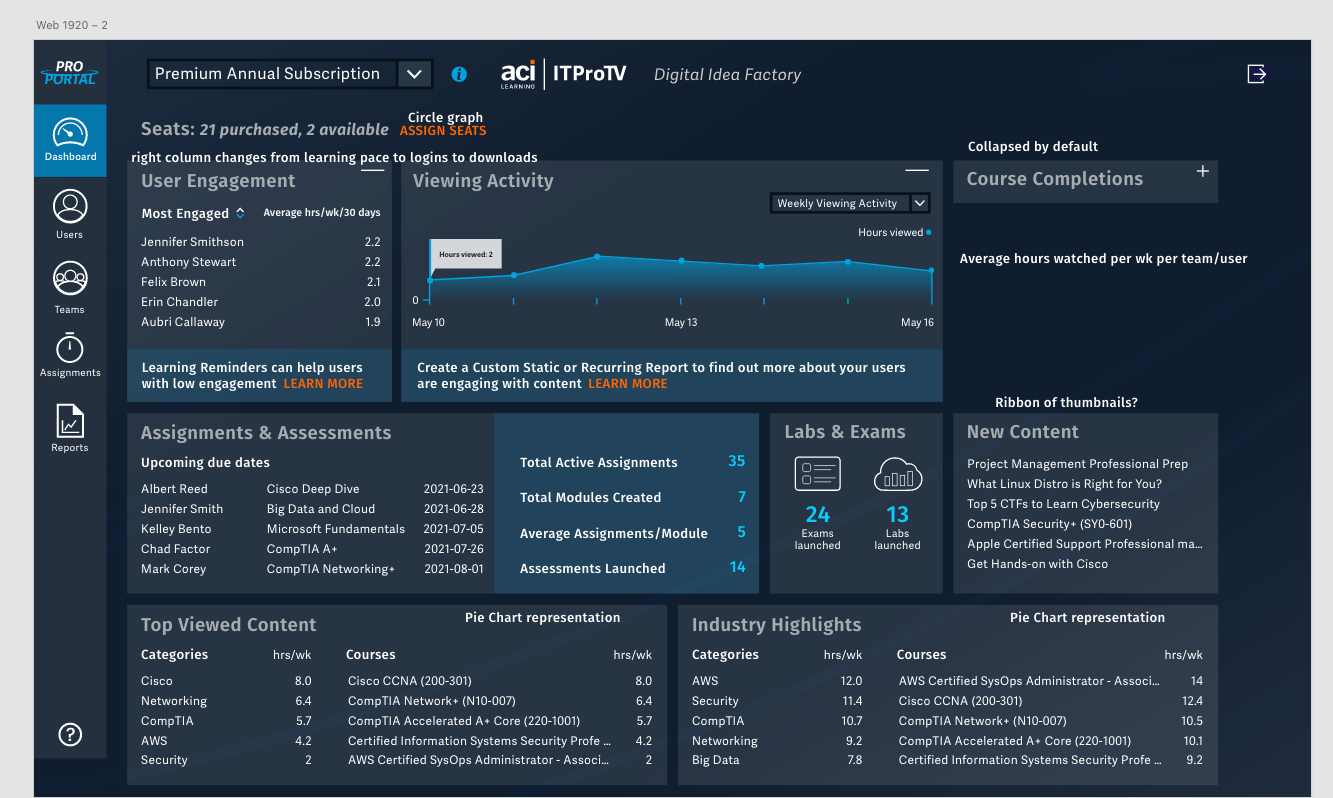The width and height of the screenshot is (1333, 798).
Task: Click Big Data category in Industry Highlights
Action: tap(716, 760)
